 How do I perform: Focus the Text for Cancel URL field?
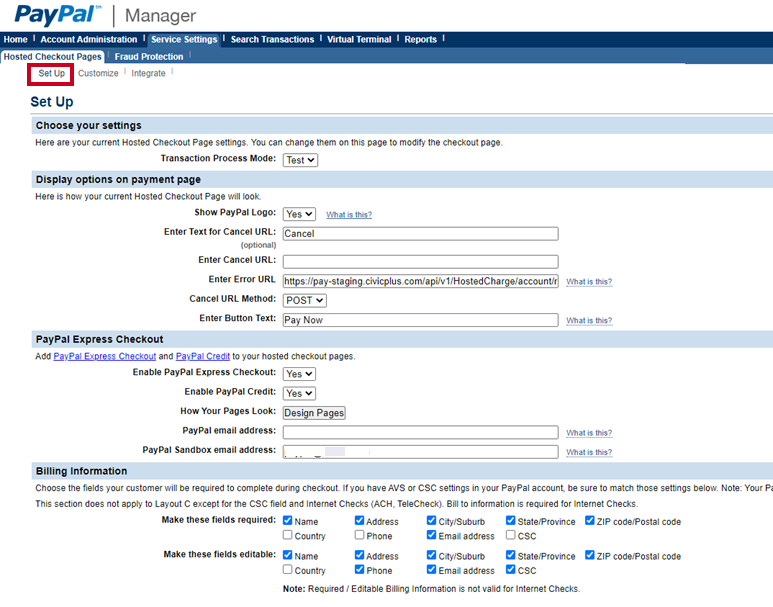tap(421, 234)
